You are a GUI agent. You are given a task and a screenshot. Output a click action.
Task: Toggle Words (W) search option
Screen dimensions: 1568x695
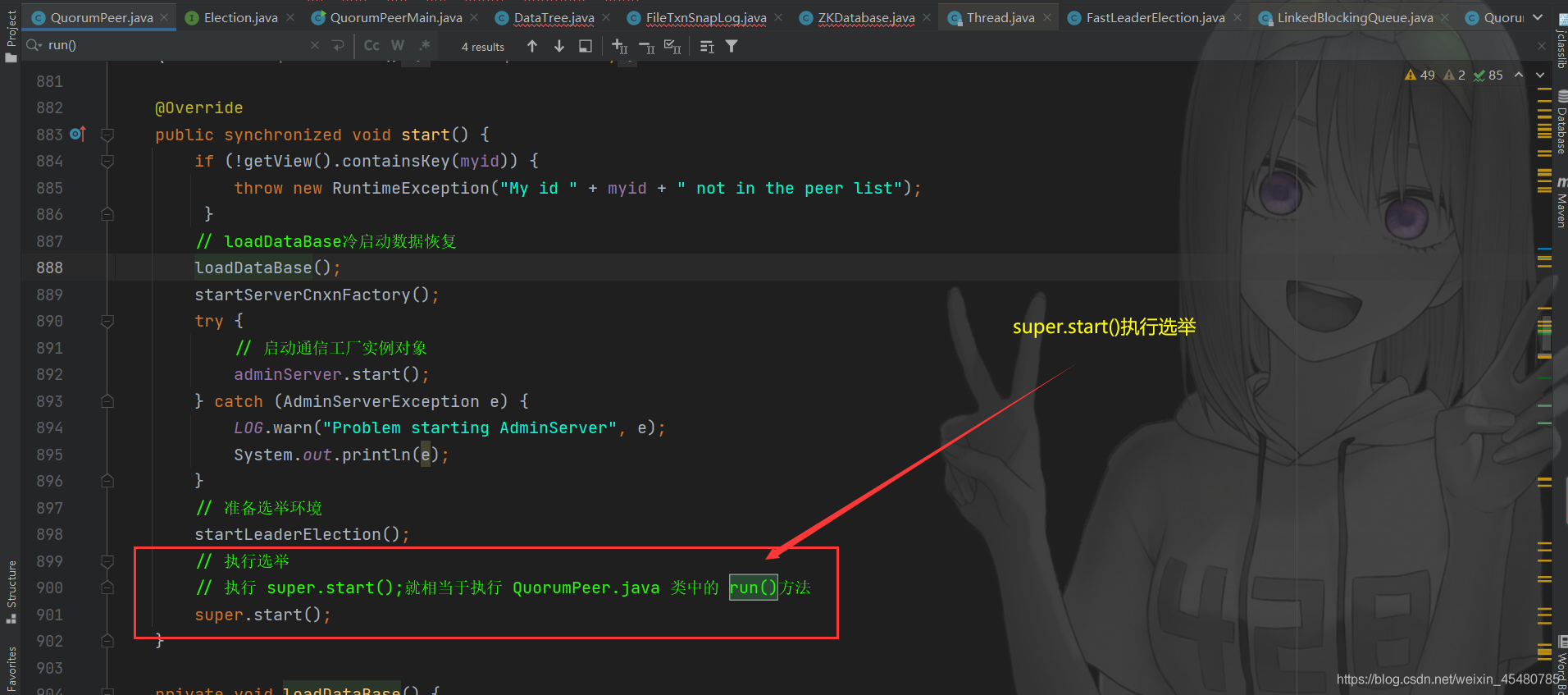(x=398, y=46)
